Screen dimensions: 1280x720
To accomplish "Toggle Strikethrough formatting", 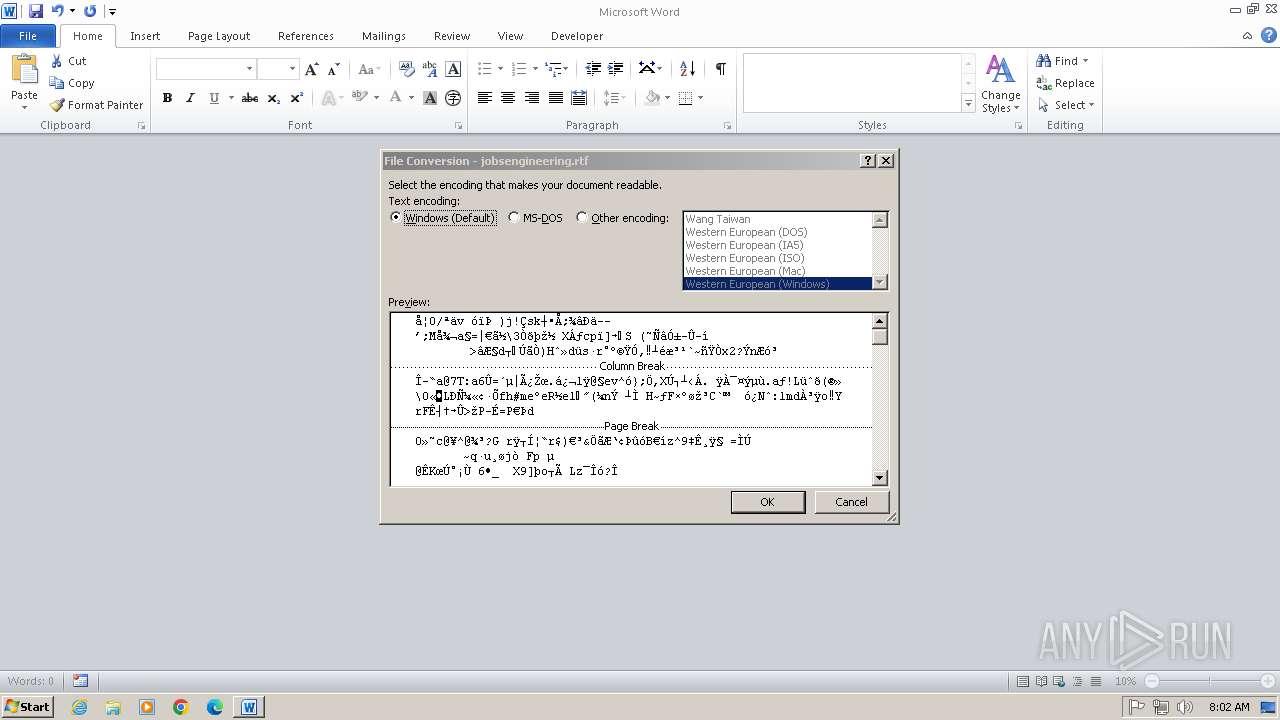I will tap(250, 98).
